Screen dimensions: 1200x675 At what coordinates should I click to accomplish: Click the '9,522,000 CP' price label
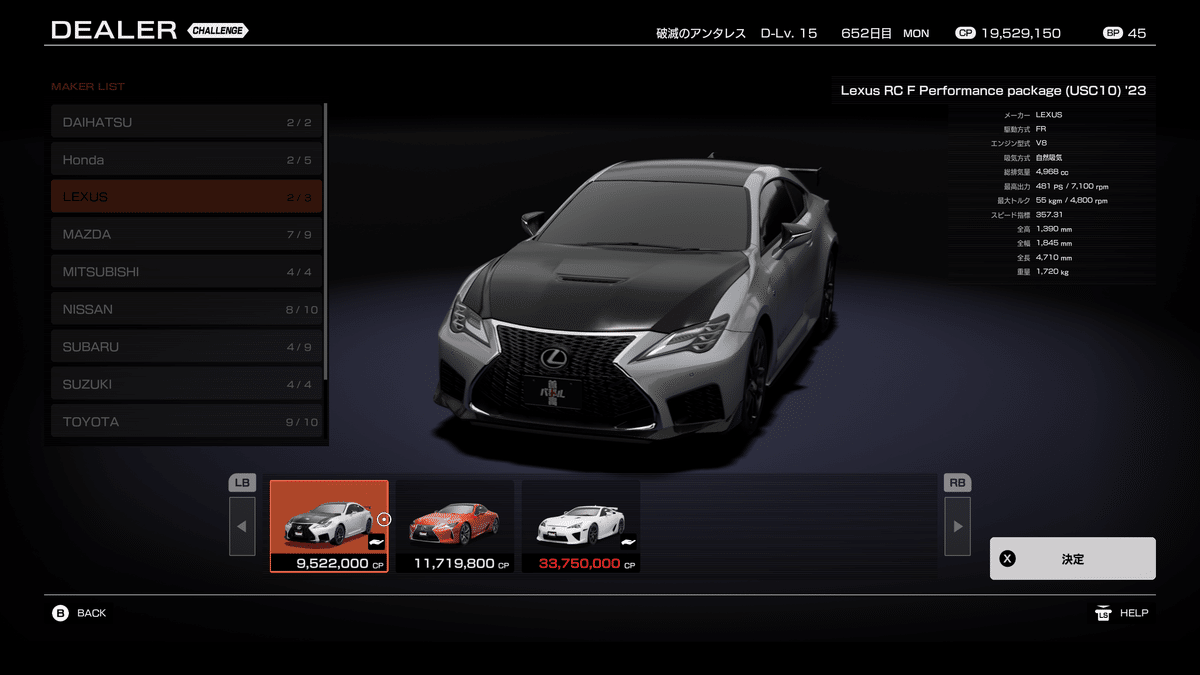pos(340,564)
